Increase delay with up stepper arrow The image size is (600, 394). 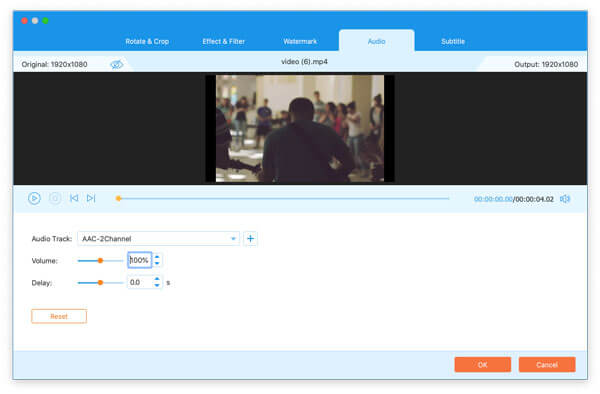tap(157, 279)
